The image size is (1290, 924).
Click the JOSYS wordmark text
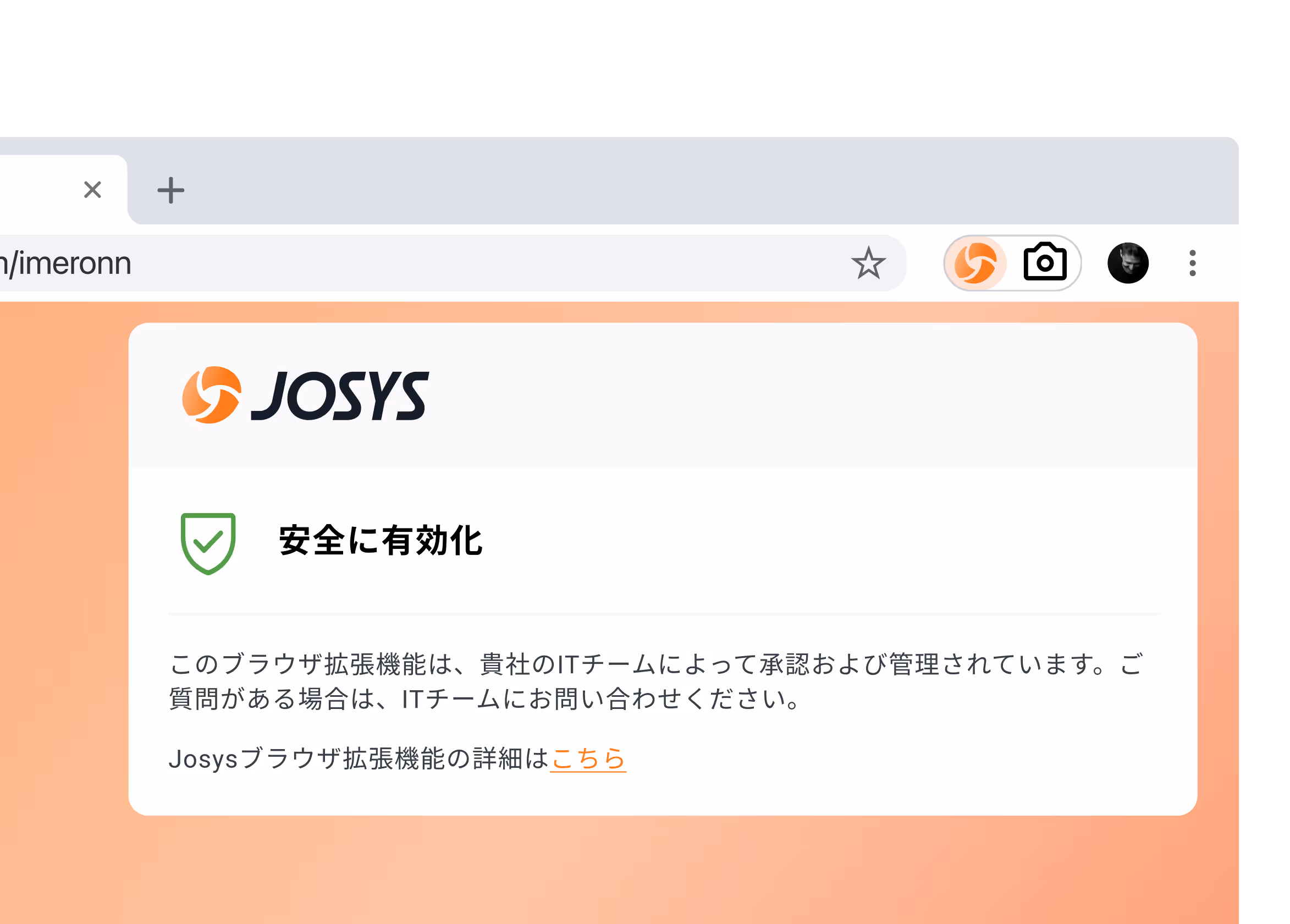340,396
